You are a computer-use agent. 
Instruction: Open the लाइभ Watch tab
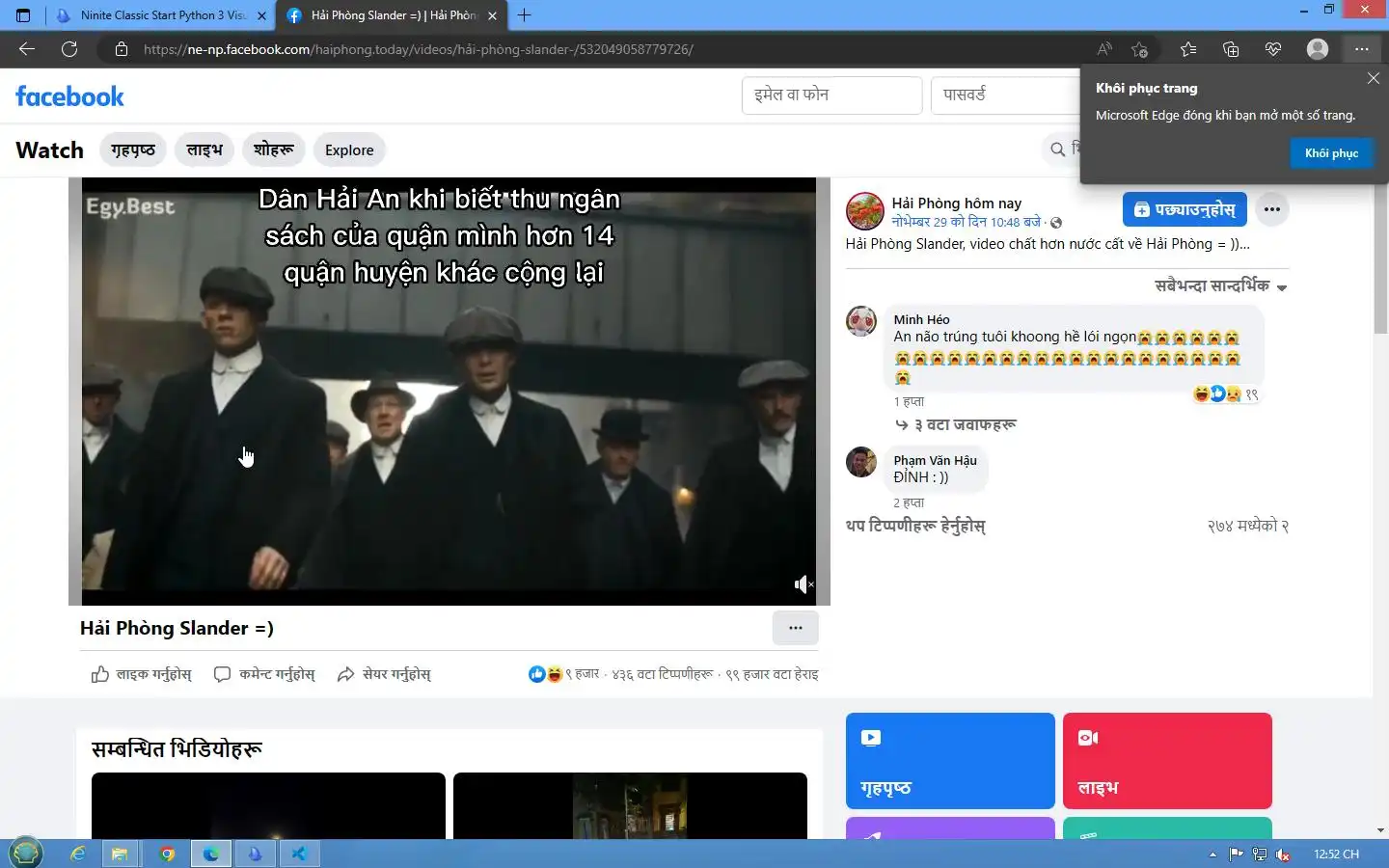click(x=204, y=149)
